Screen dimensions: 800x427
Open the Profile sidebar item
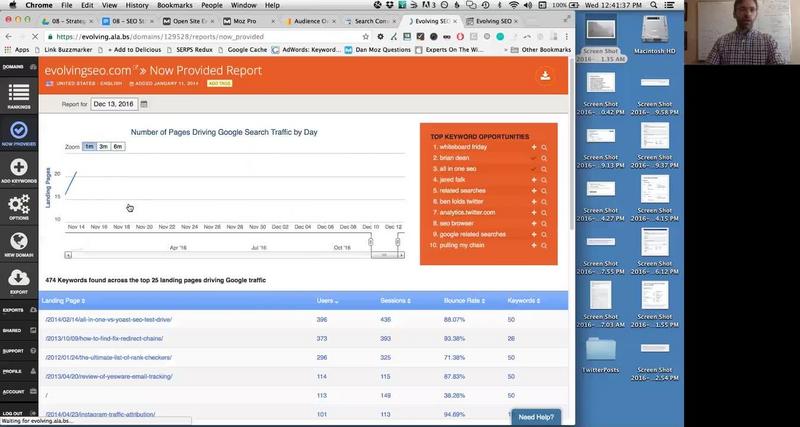pyautogui.click(x=19, y=371)
